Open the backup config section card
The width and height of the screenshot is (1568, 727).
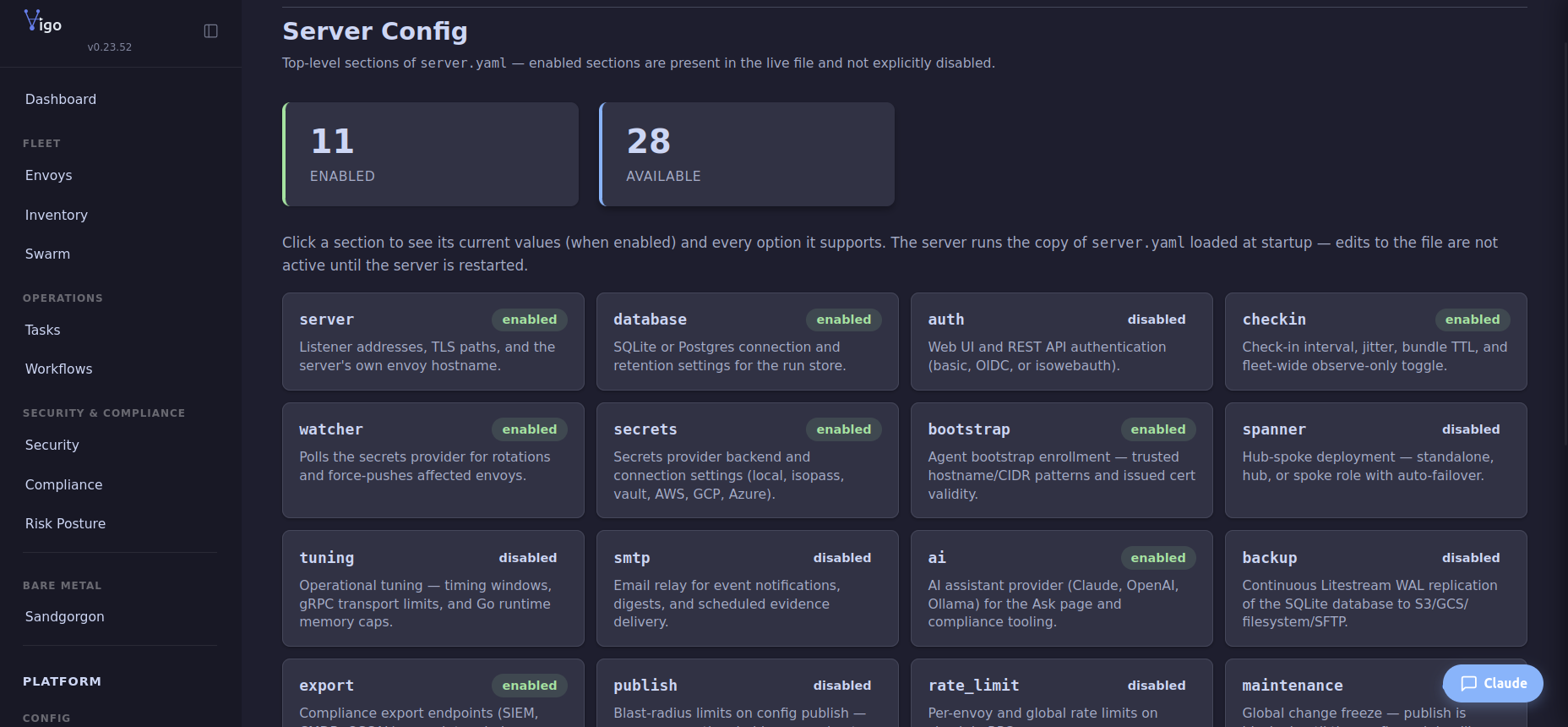pyautogui.click(x=1376, y=588)
